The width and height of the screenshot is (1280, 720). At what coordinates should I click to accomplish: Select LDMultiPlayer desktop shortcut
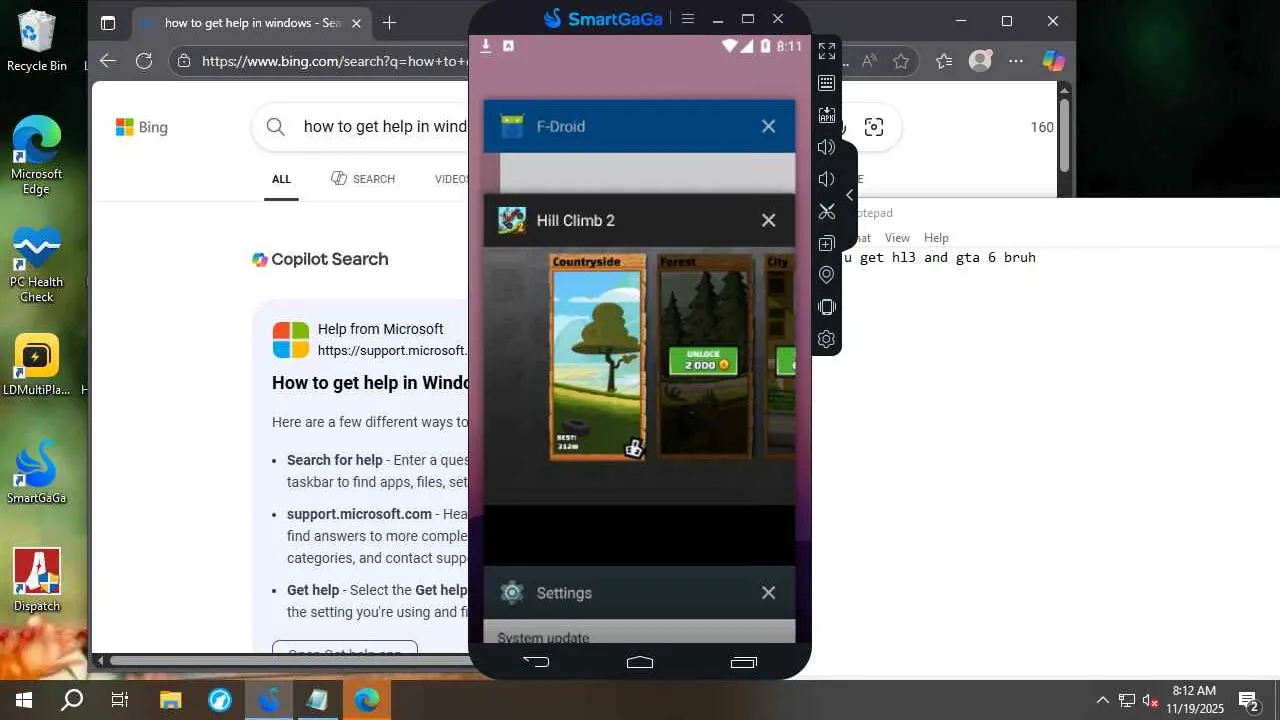(x=37, y=365)
